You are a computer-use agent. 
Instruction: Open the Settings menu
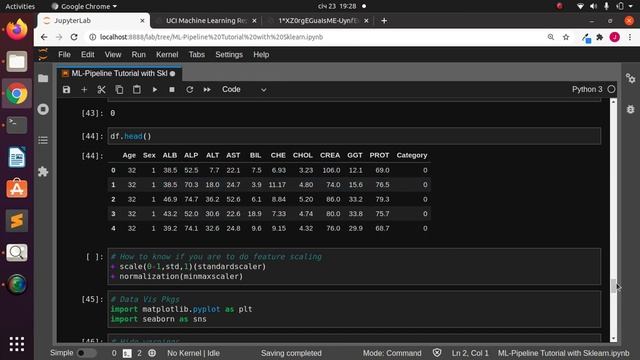229,55
